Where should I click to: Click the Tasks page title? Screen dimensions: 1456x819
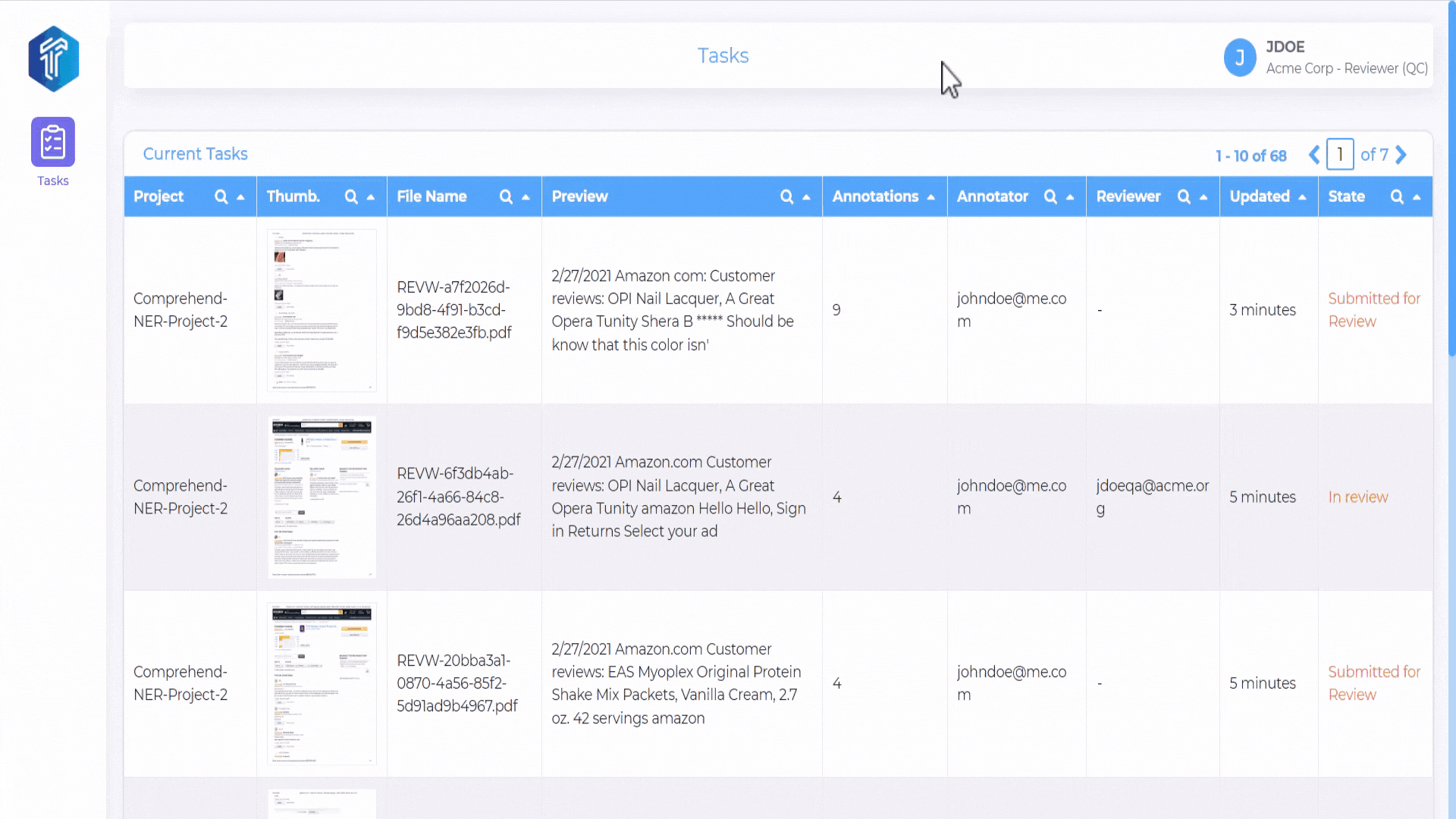(x=723, y=55)
